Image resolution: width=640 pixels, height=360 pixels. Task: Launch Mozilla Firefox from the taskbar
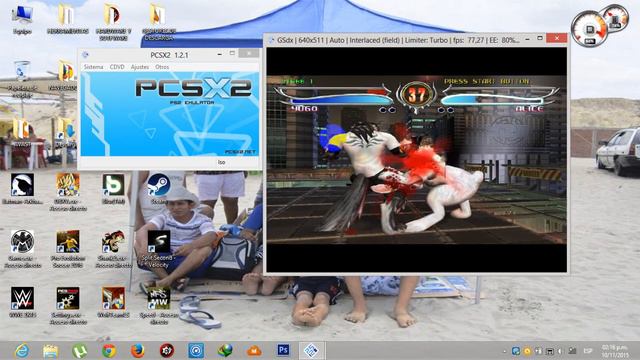tap(138, 351)
